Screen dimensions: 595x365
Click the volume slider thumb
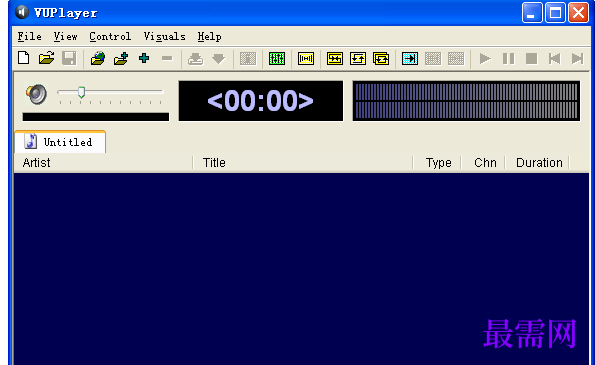pyautogui.click(x=81, y=92)
